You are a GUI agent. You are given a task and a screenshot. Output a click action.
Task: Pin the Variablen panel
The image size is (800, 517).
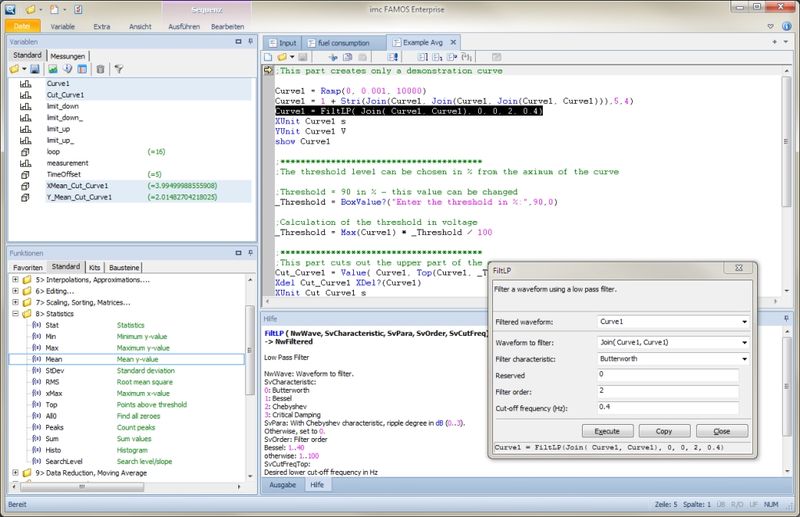coord(250,41)
